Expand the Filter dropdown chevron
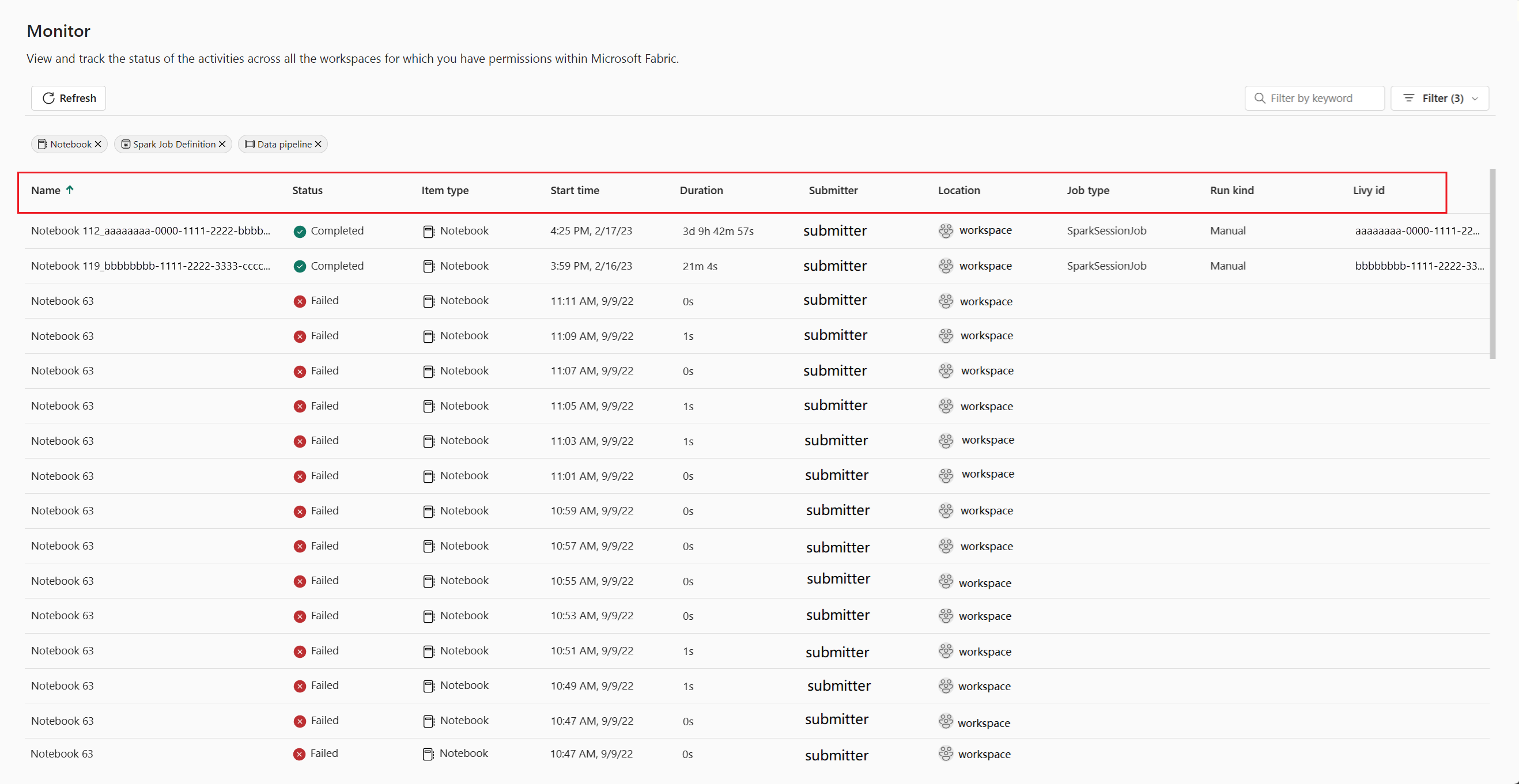Screen dimensions: 1519x784 [x=1474, y=99]
